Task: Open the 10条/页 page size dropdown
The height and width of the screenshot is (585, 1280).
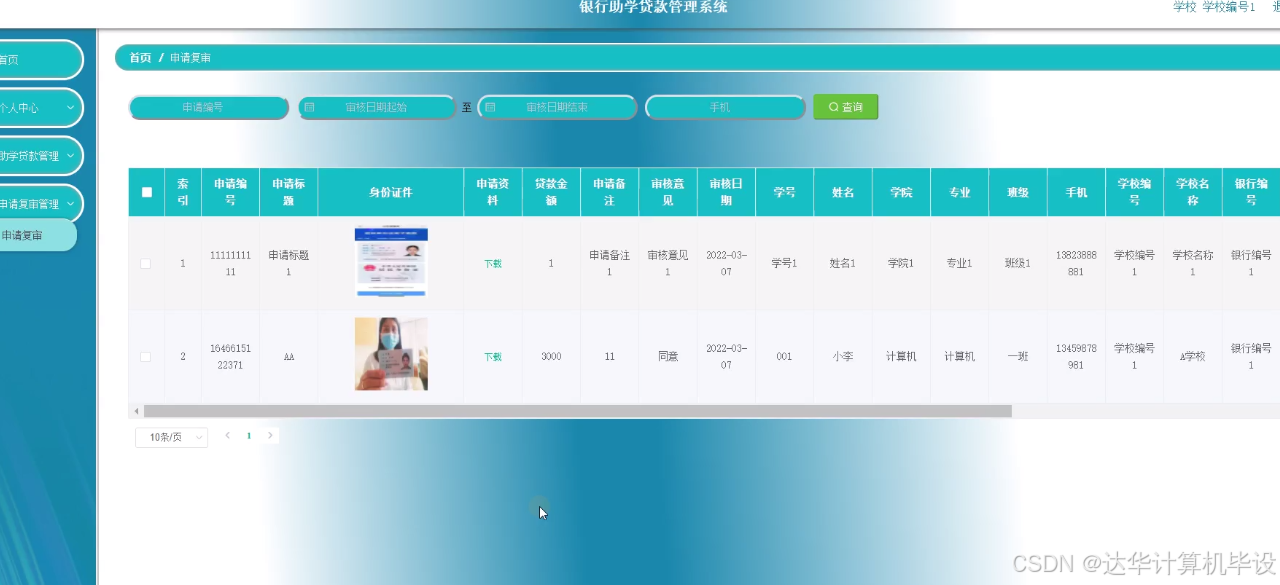Action: pos(170,436)
